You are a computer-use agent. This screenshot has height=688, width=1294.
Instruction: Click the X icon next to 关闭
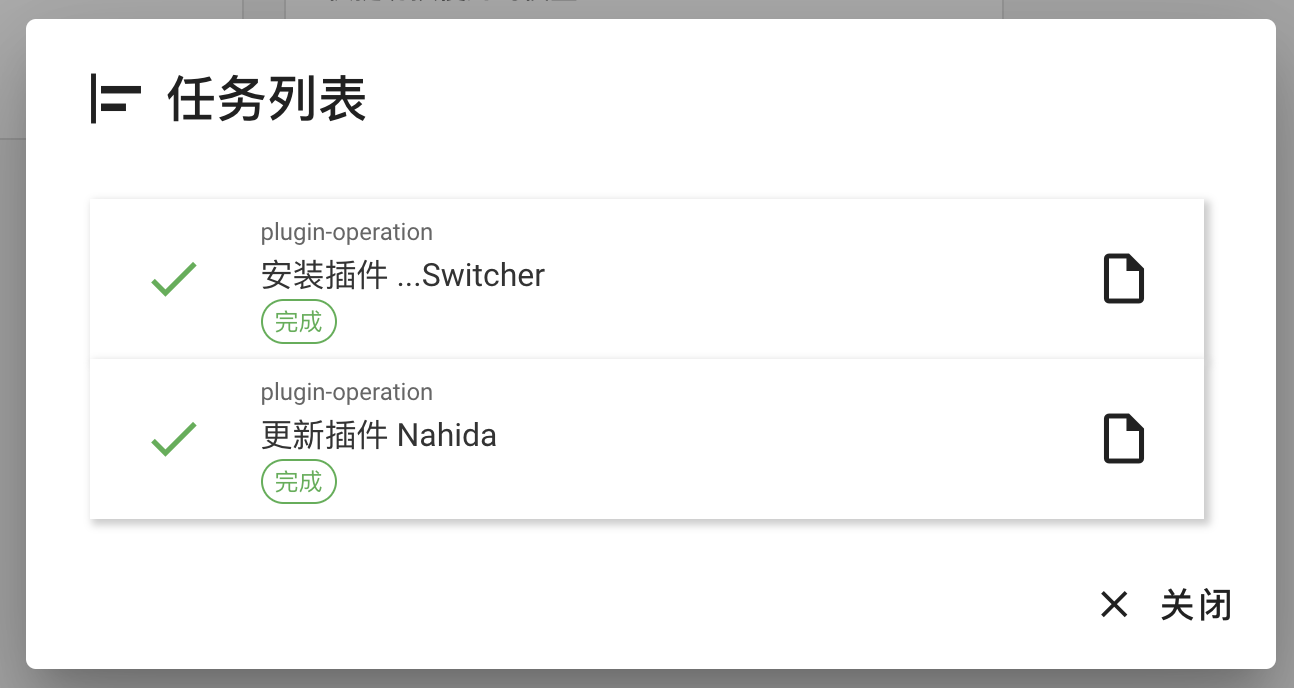coord(1114,604)
